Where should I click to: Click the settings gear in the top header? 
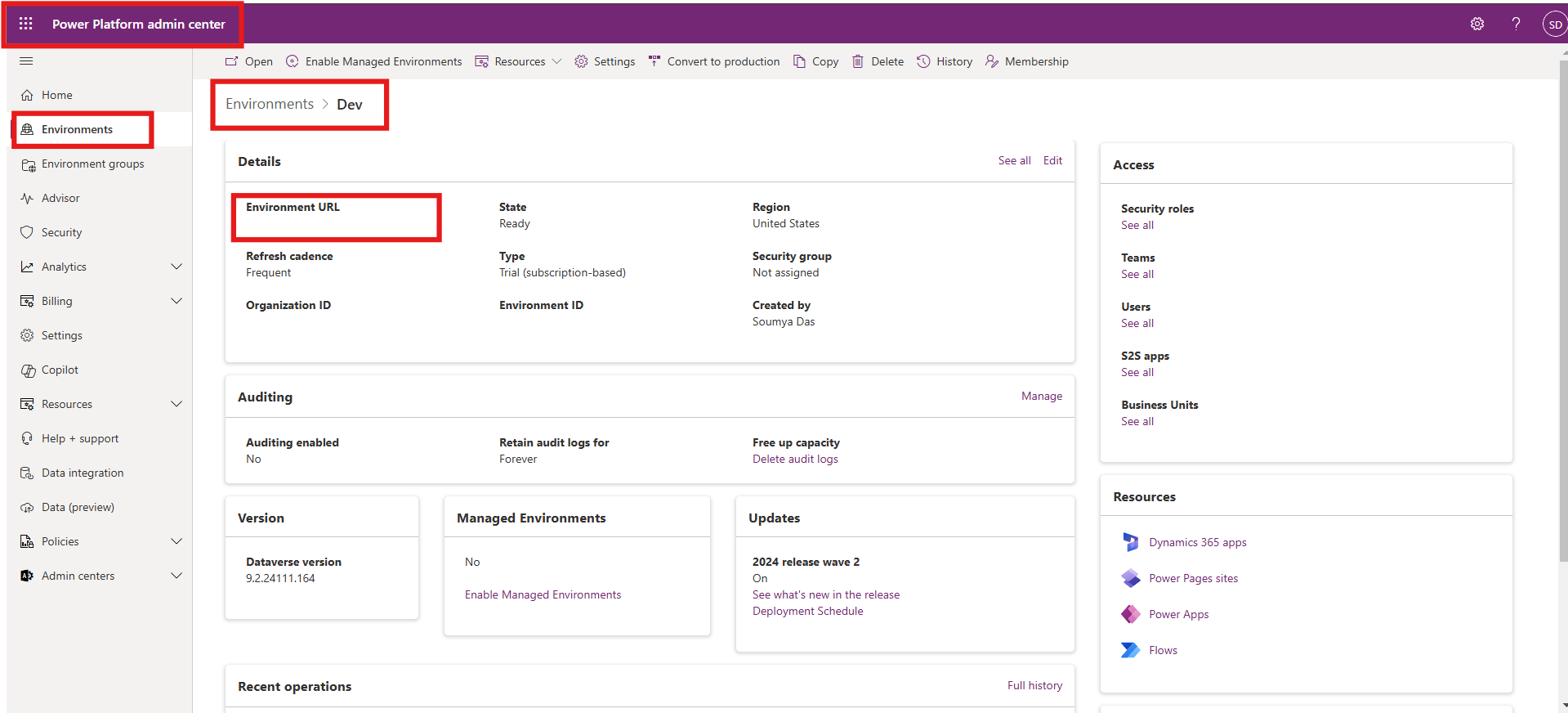1476,24
